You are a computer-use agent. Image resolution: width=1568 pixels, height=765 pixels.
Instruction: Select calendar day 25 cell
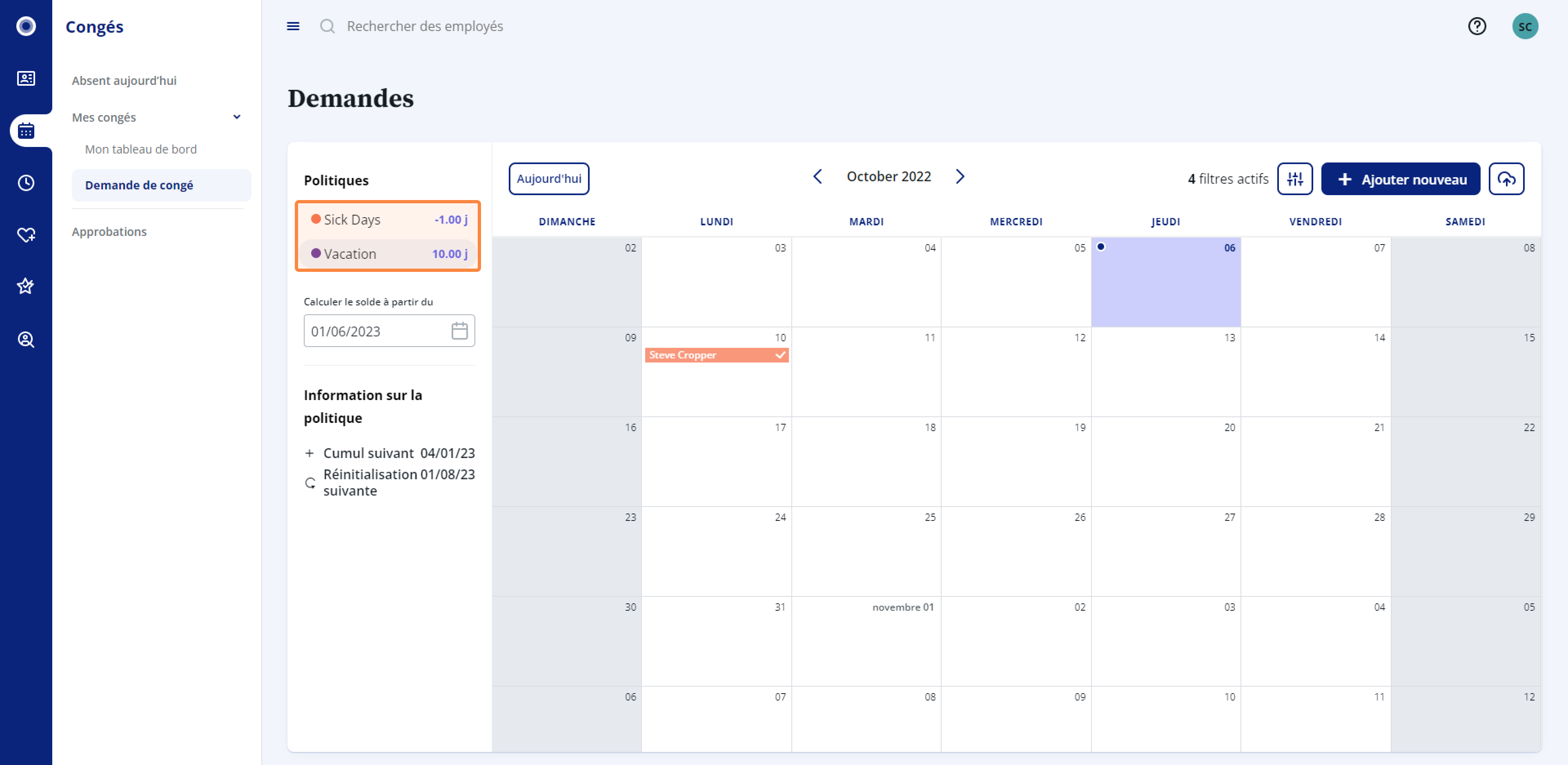tap(866, 552)
